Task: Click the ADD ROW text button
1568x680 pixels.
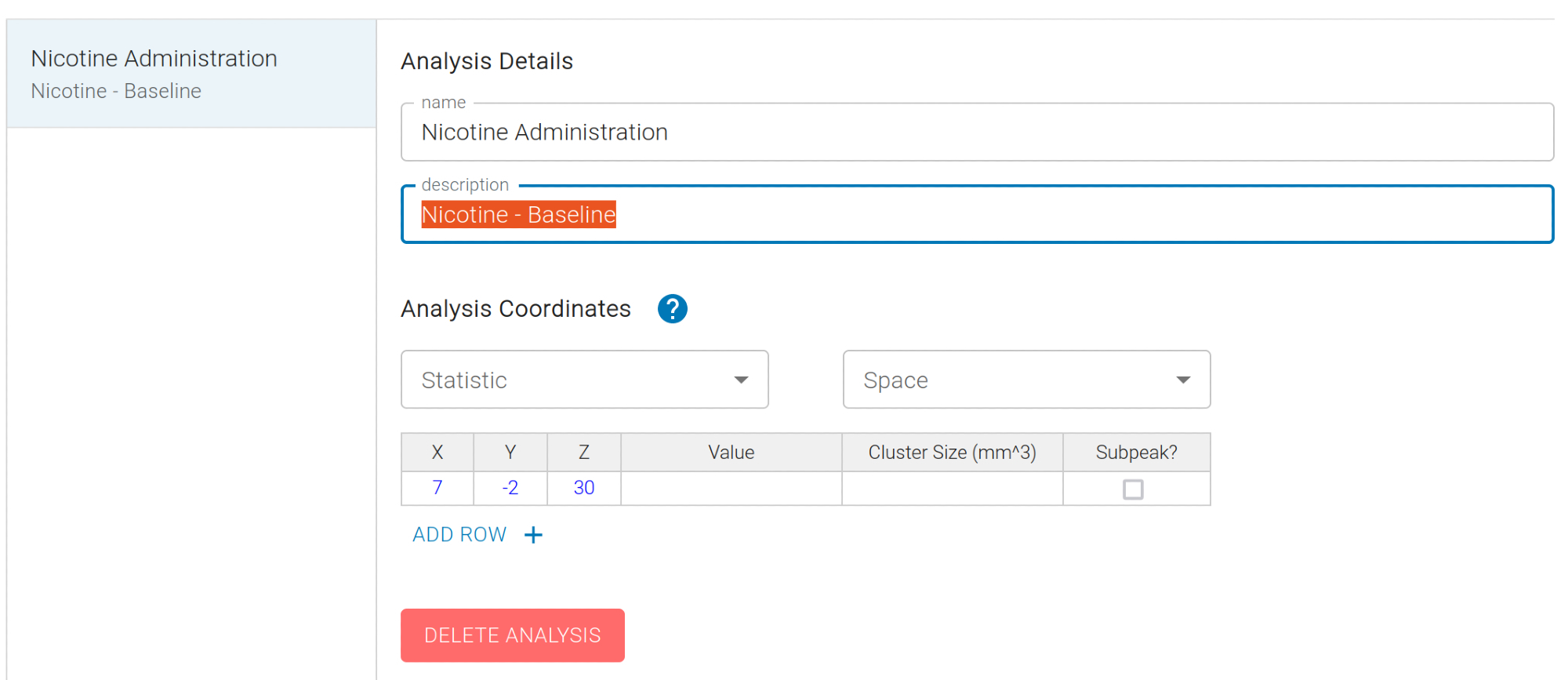Action: 459,535
